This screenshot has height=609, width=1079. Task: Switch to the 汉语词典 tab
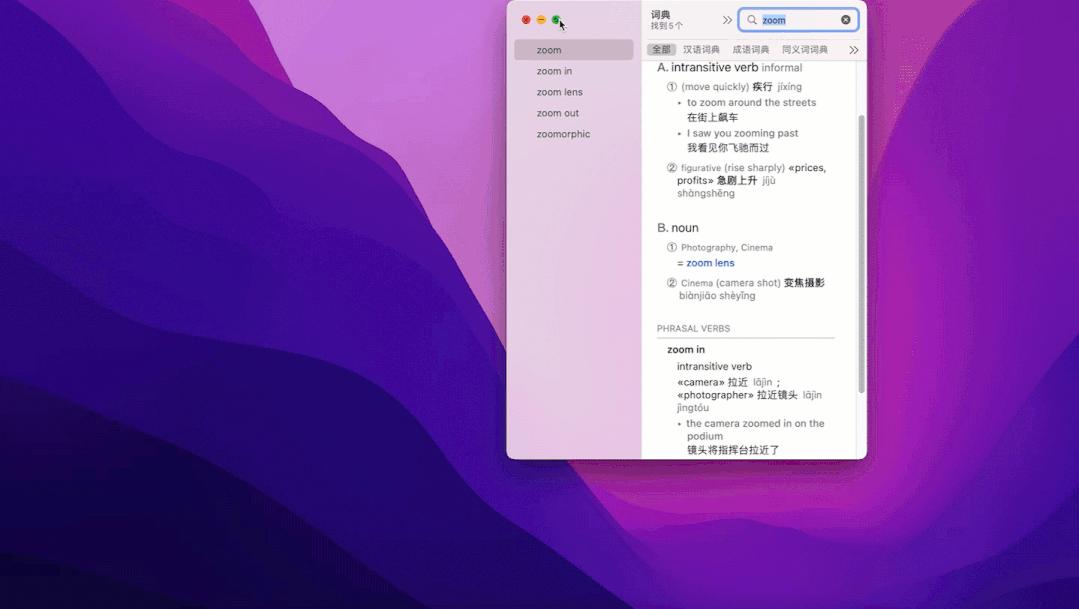(x=701, y=49)
